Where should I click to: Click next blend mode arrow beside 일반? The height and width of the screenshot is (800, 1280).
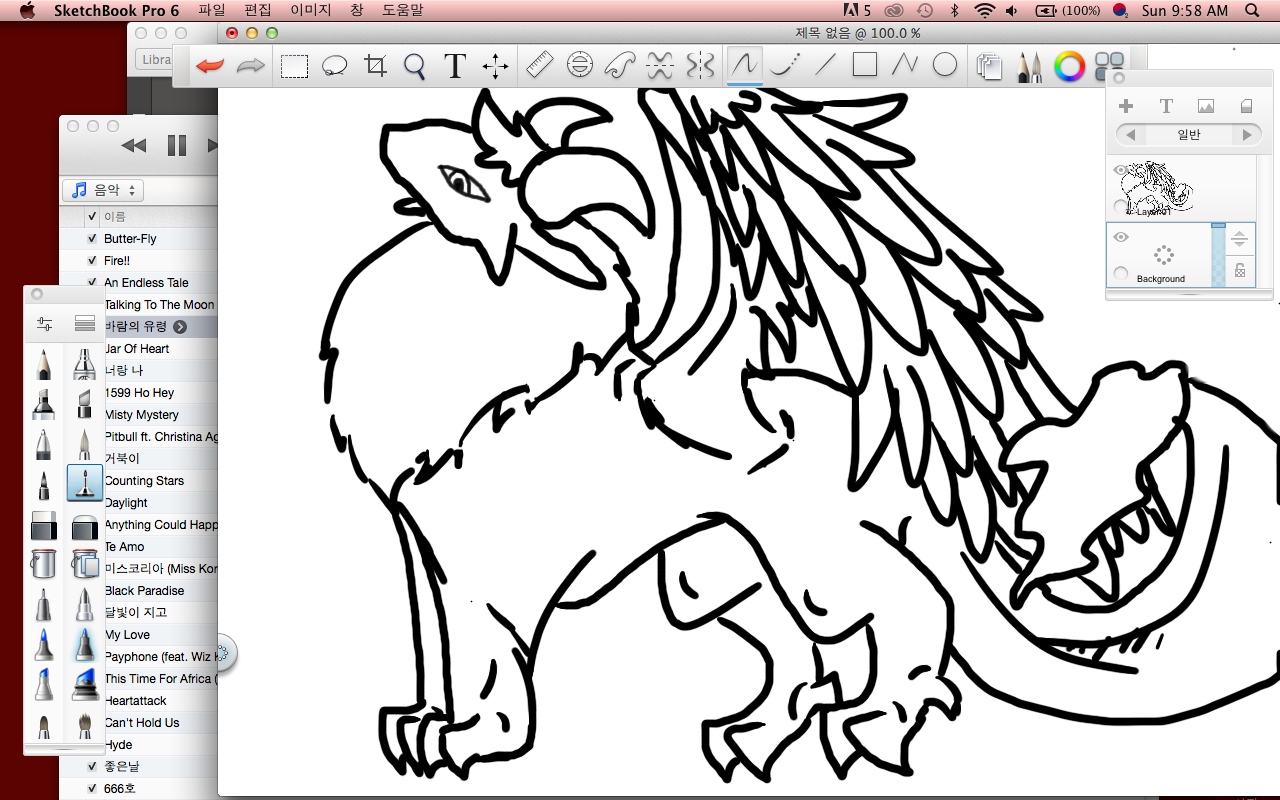point(1246,135)
